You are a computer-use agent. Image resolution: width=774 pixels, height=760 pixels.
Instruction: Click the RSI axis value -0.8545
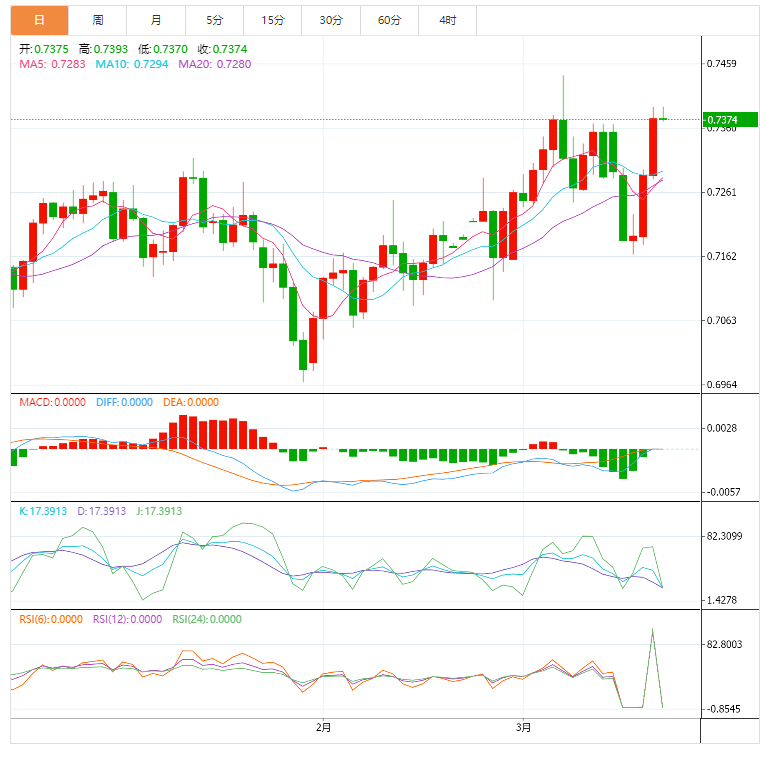tap(723, 709)
